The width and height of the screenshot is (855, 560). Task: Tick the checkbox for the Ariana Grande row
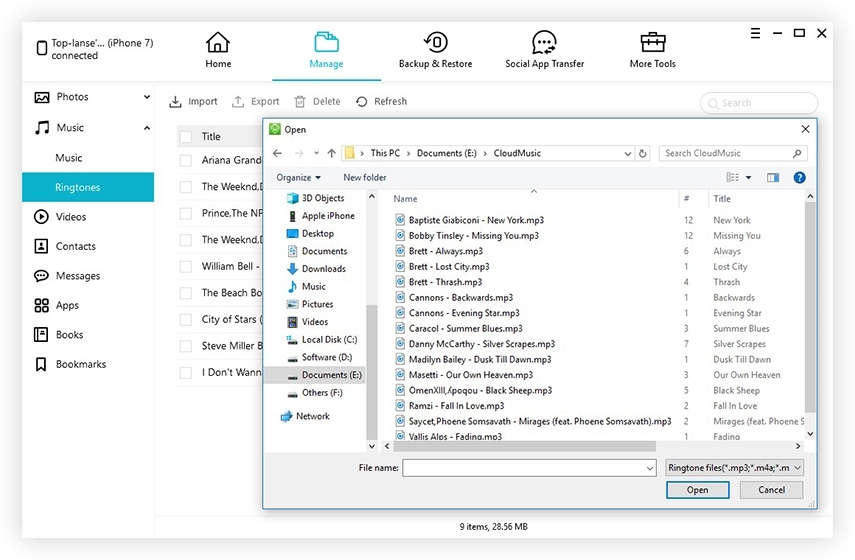pos(185,160)
